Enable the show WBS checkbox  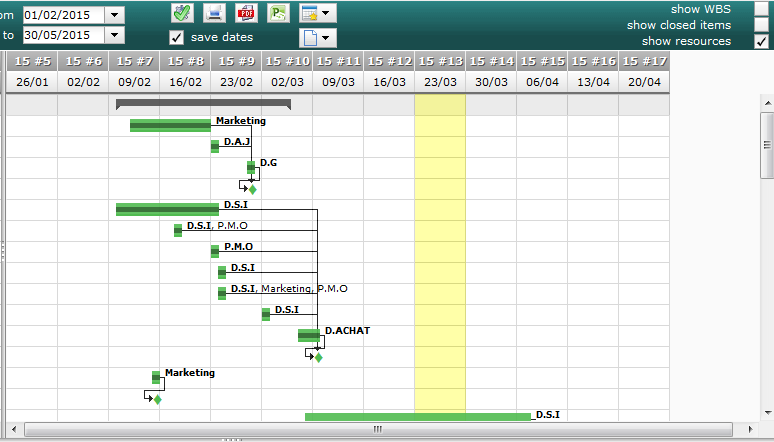tap(761, 9)
